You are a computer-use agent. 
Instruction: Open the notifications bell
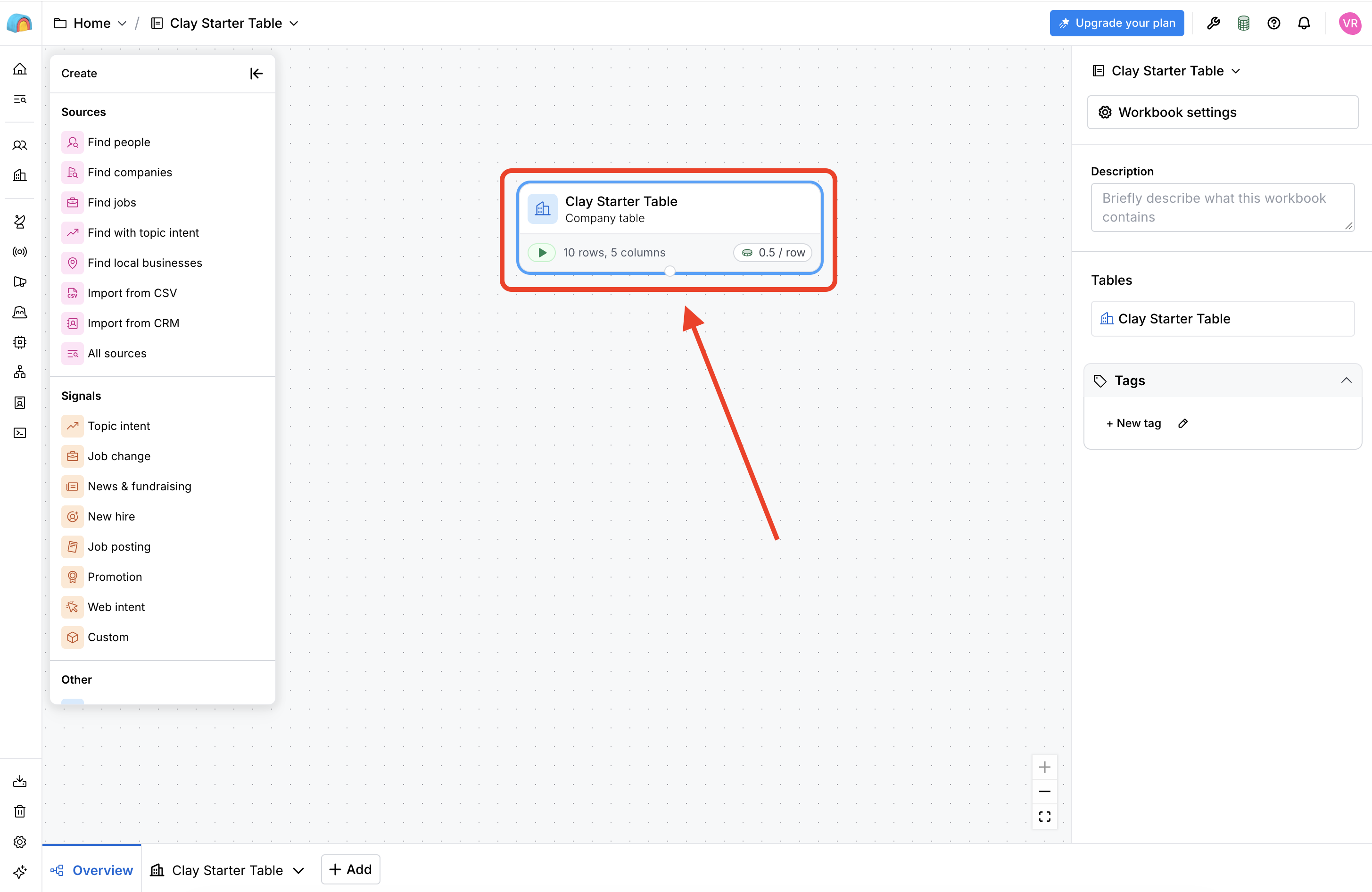coord(1304,23)
